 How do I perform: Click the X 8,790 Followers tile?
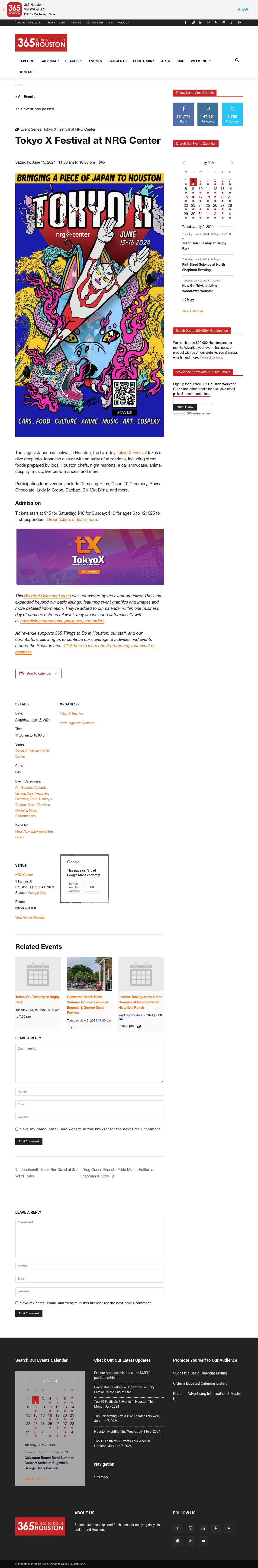tap(232, 114)
